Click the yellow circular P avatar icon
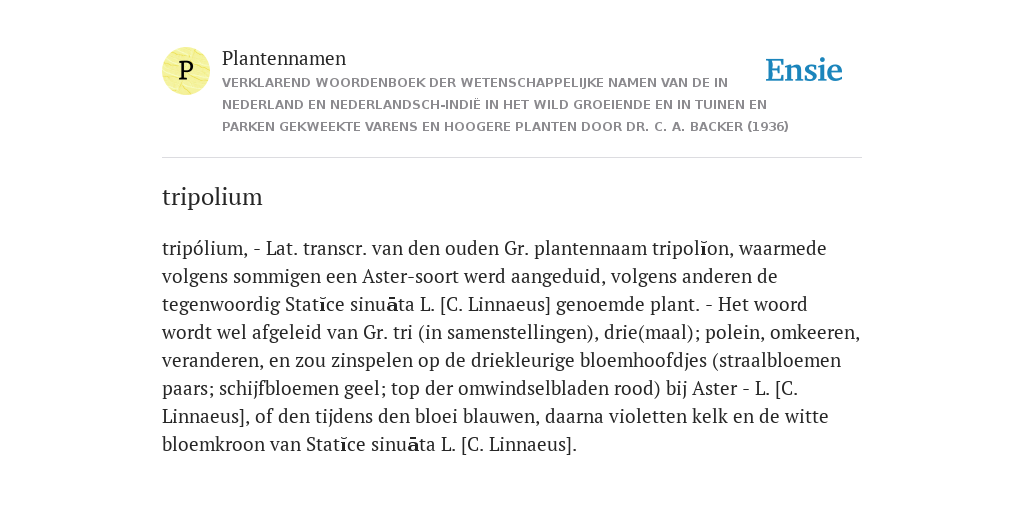The height and width of the screenshot is (512, 1024). (x=186, y=71)
